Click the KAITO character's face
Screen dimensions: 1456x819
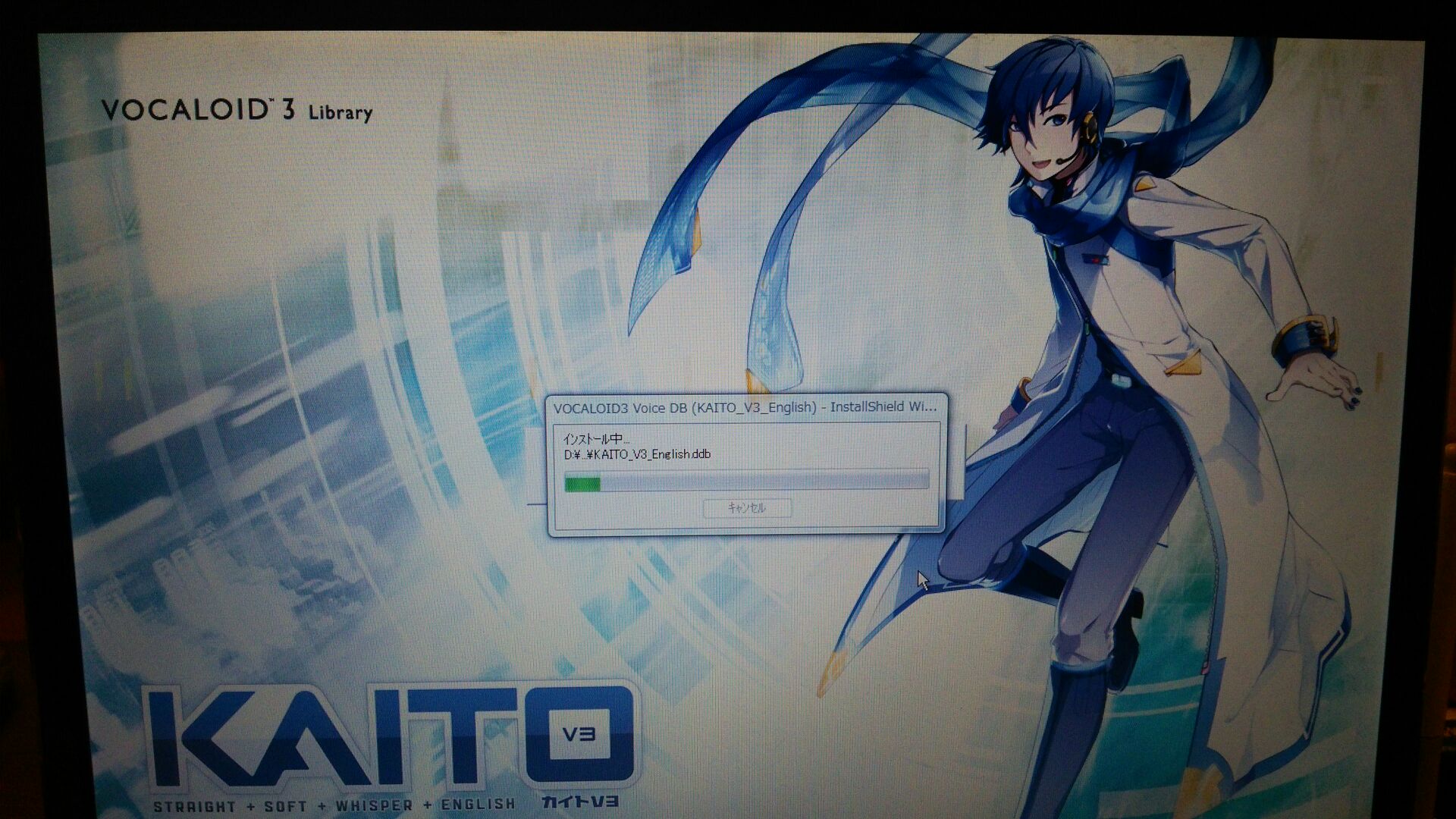click(1043, 144)
